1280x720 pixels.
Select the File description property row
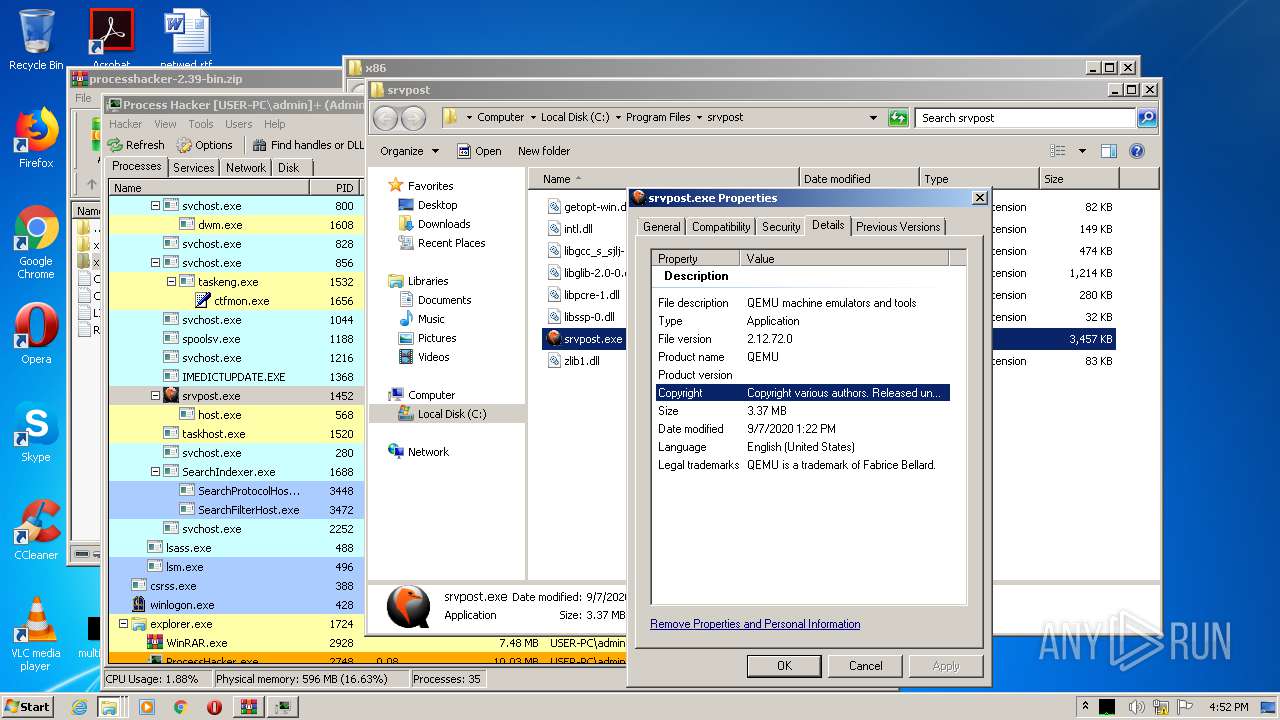(803, 303)
